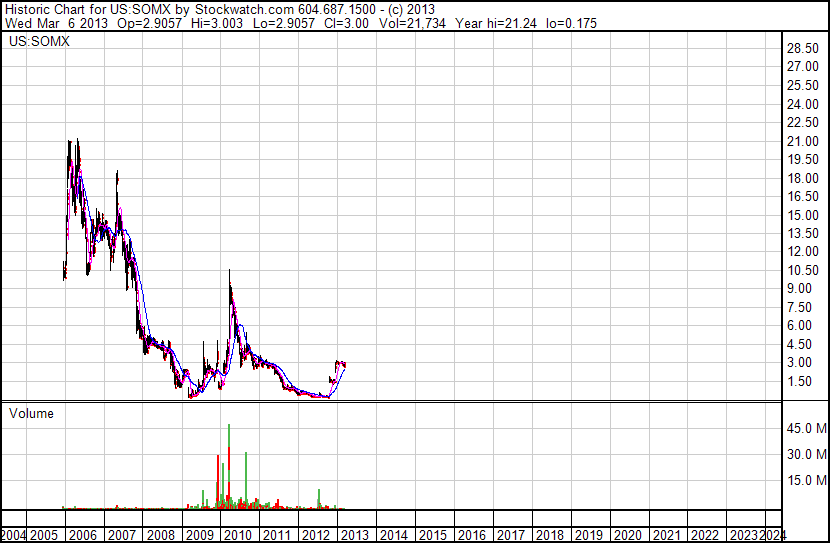Click the 27.00 price axis label
Viewport: 830px width, 543px height.
(x=803, y=67)
